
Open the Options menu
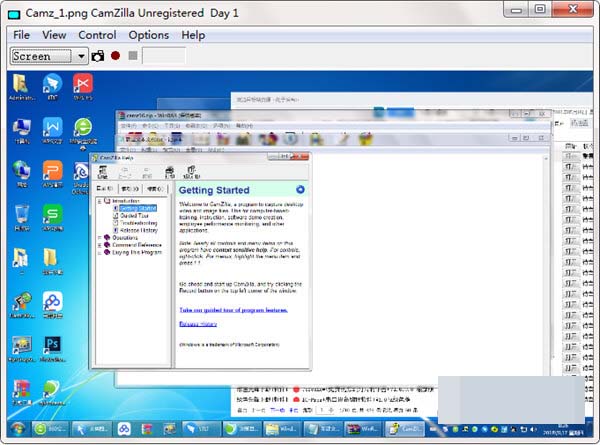[148, 35]
